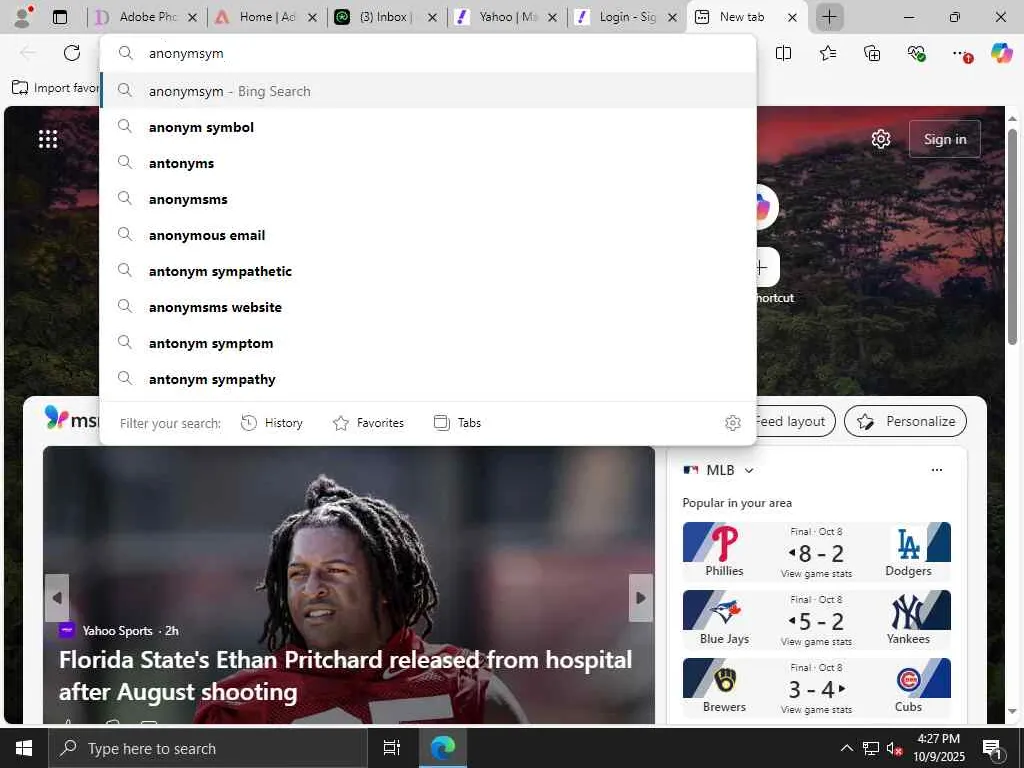Refresh the page with reload icon

72,53
